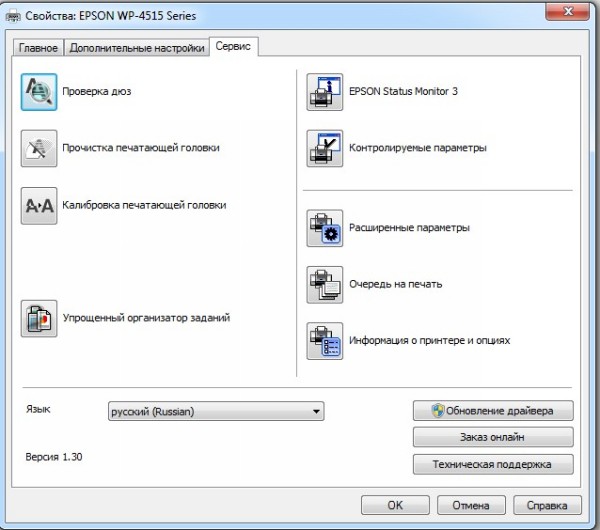Close the EPSON WP-4515 properties window
600x530 pixels.
point(573,12)
